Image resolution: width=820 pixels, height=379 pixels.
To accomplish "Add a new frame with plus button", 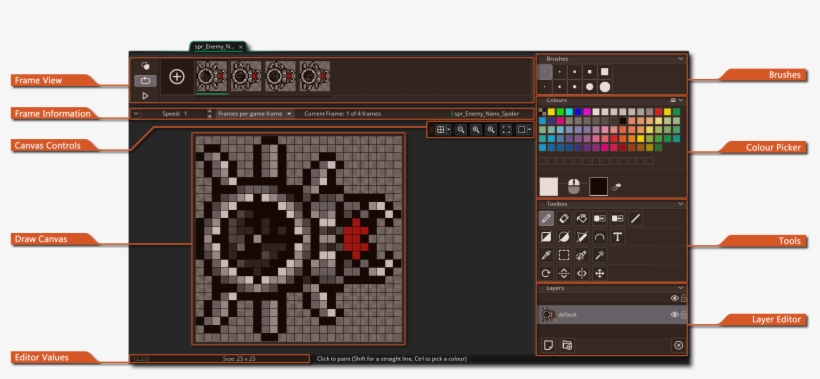I will tap(177, 77).
